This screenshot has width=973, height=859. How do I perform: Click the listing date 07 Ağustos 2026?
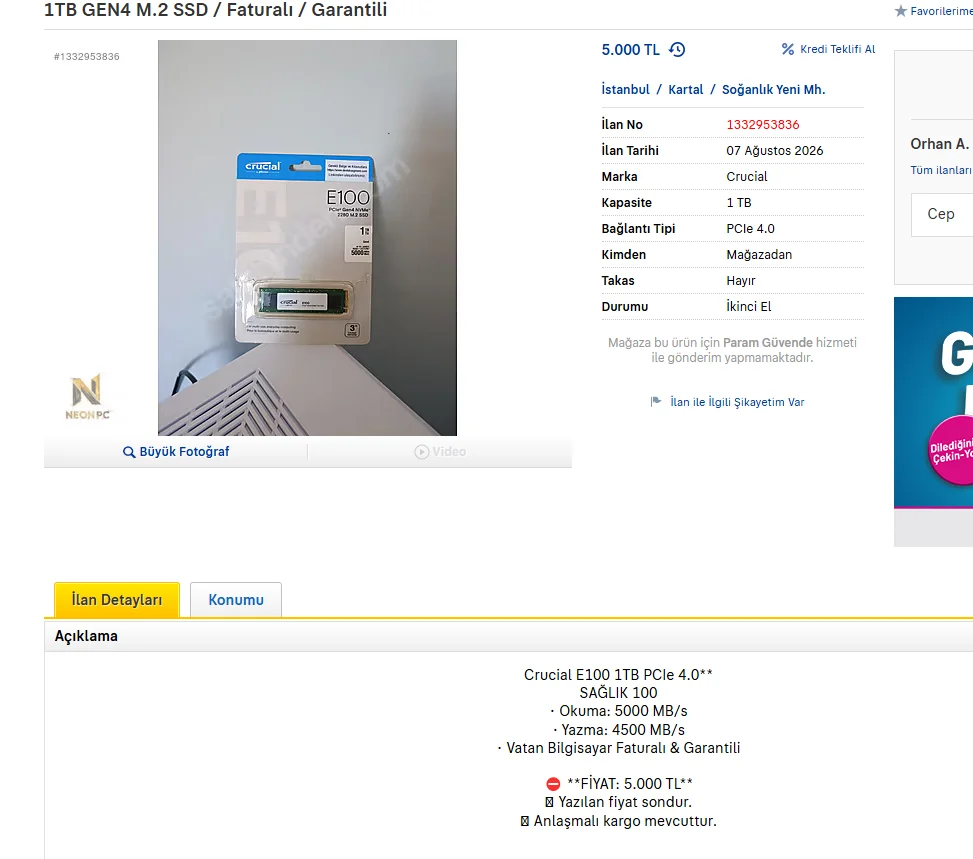[x=774, y=151]
